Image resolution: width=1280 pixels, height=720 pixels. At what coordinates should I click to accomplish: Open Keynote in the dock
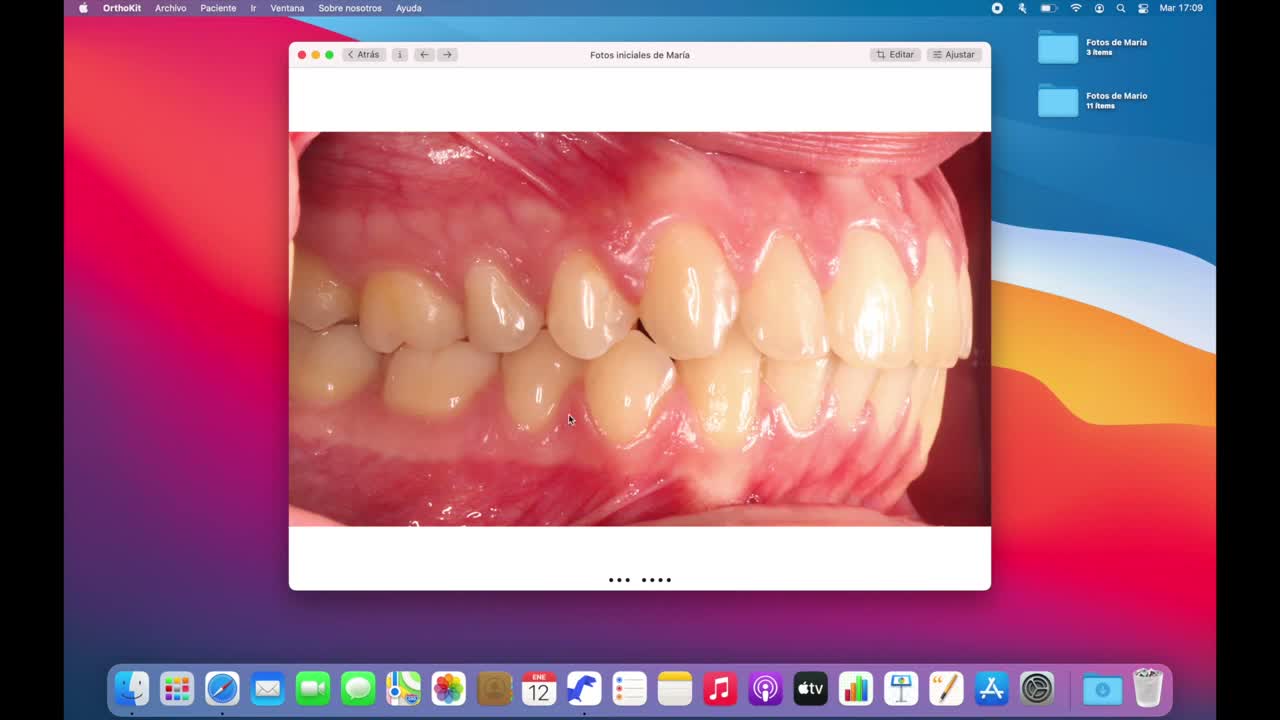coord(901,688)
